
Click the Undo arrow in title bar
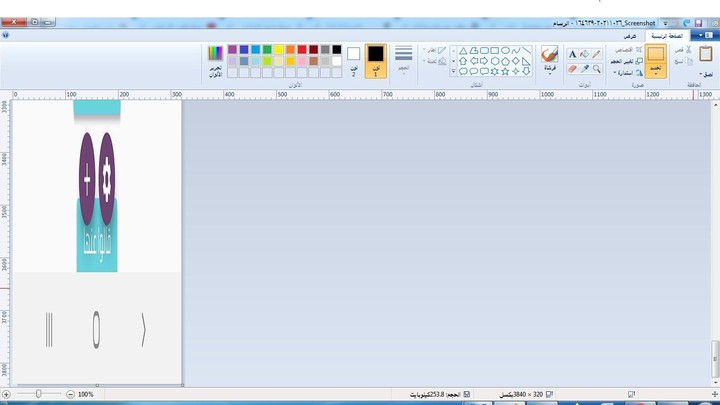point(687,23)
